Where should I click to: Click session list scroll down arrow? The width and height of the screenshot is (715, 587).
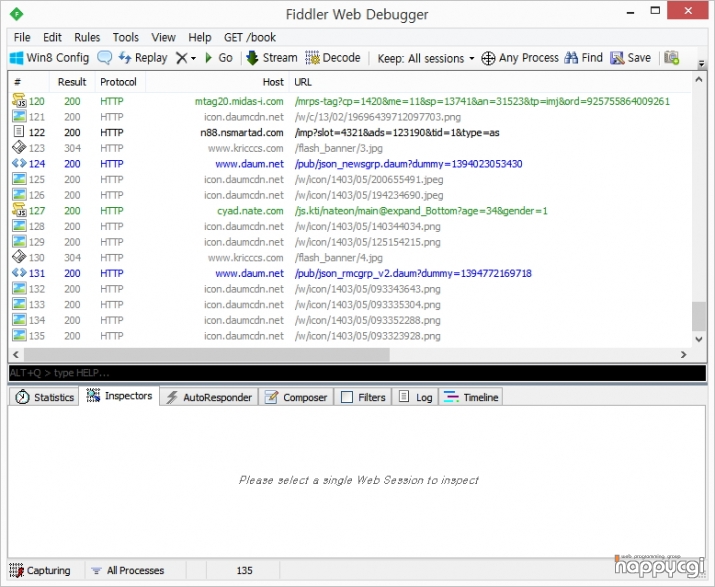coord(699,339)
